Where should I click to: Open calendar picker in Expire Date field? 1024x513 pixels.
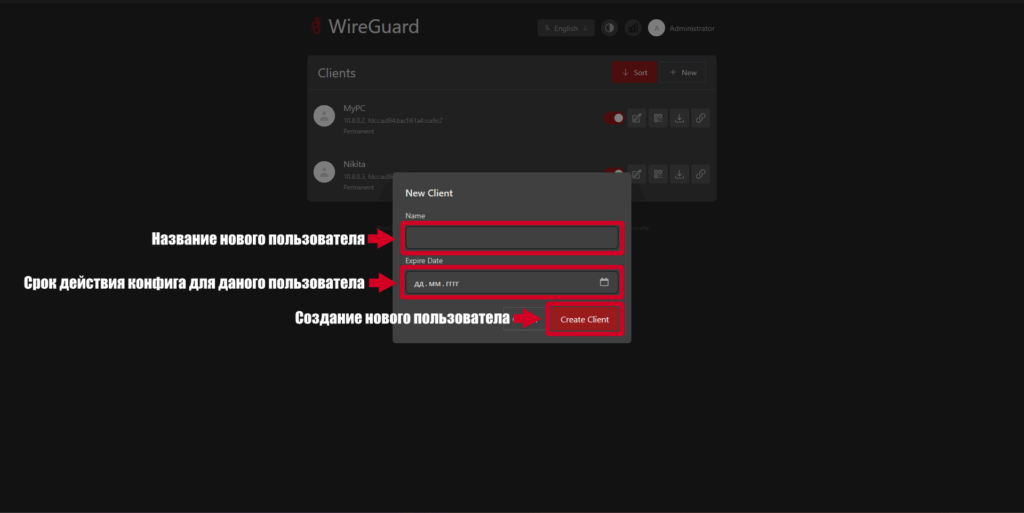pos(604,283)
